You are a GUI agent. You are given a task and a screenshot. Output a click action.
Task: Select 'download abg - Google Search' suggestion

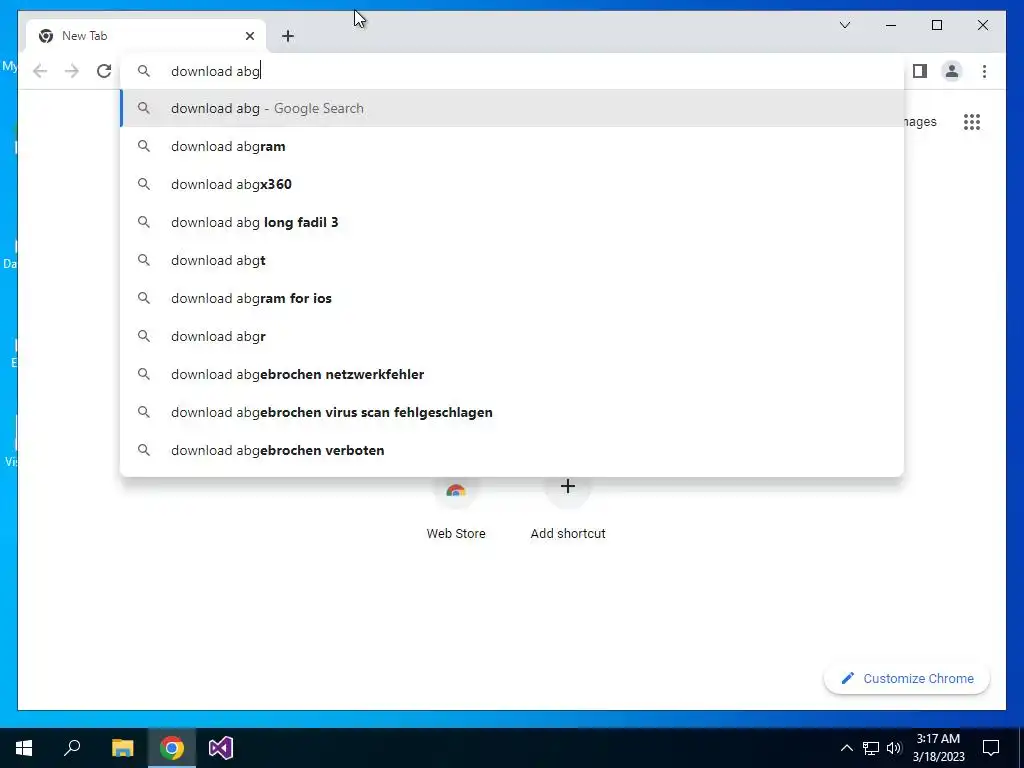513,108
